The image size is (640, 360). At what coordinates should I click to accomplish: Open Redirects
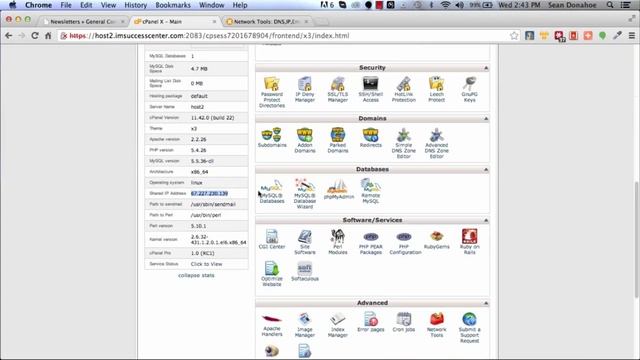(371, 138)
